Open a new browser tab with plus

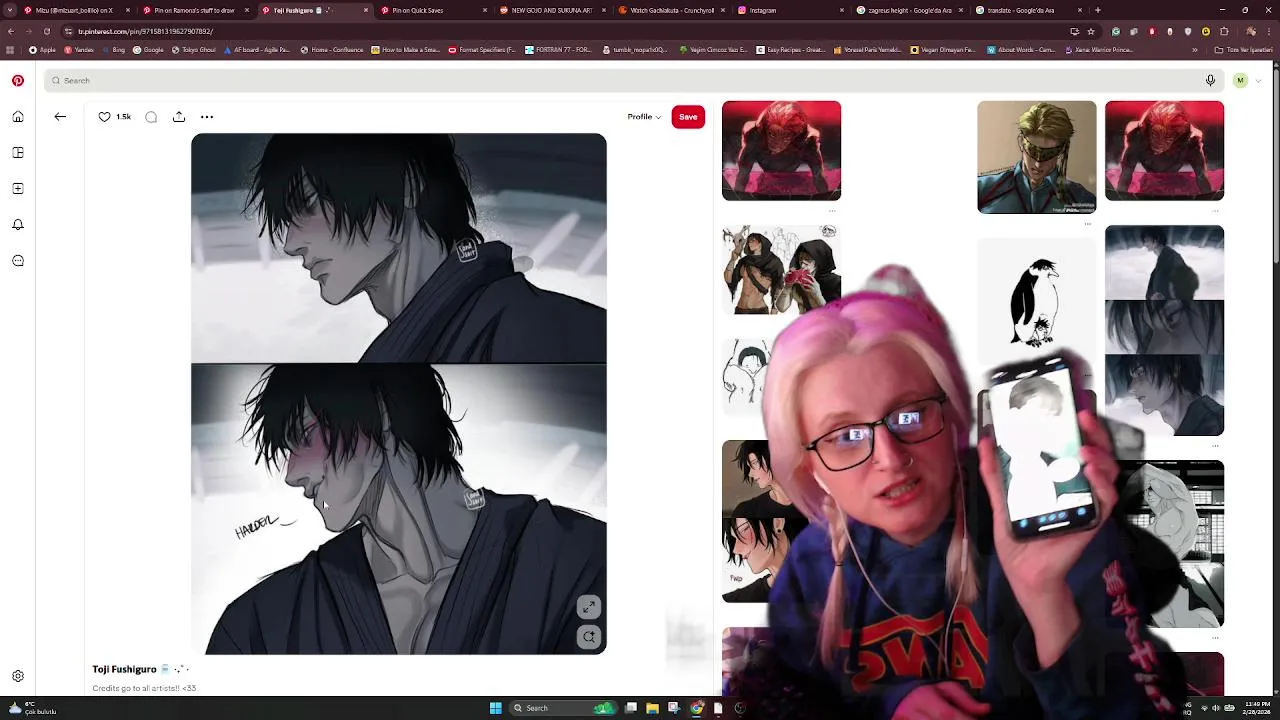pos(1098,10)
